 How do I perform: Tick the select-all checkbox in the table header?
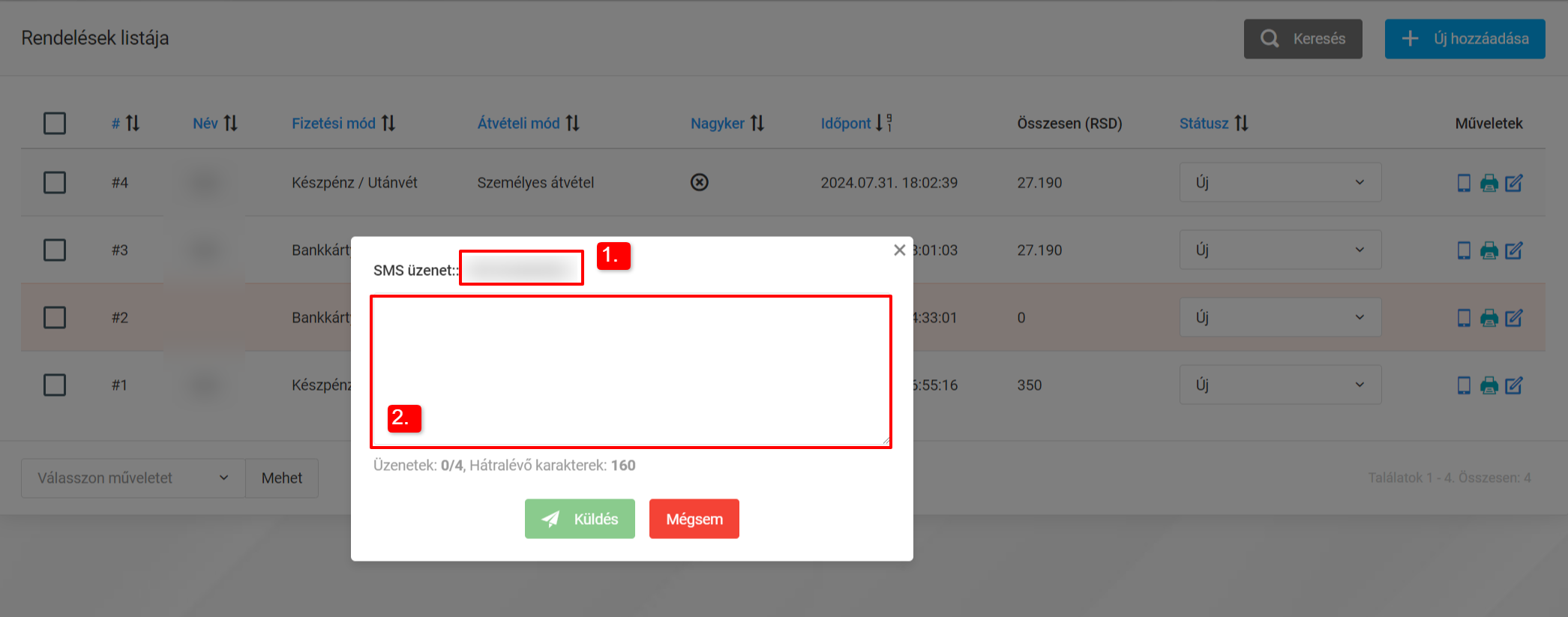coord(55,123)
